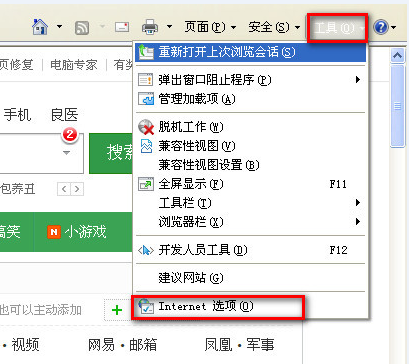The image size is (409, 364).
Task: Click the 包养丑 hot search text
Action: pyautogui.click(x=17, y=189)
